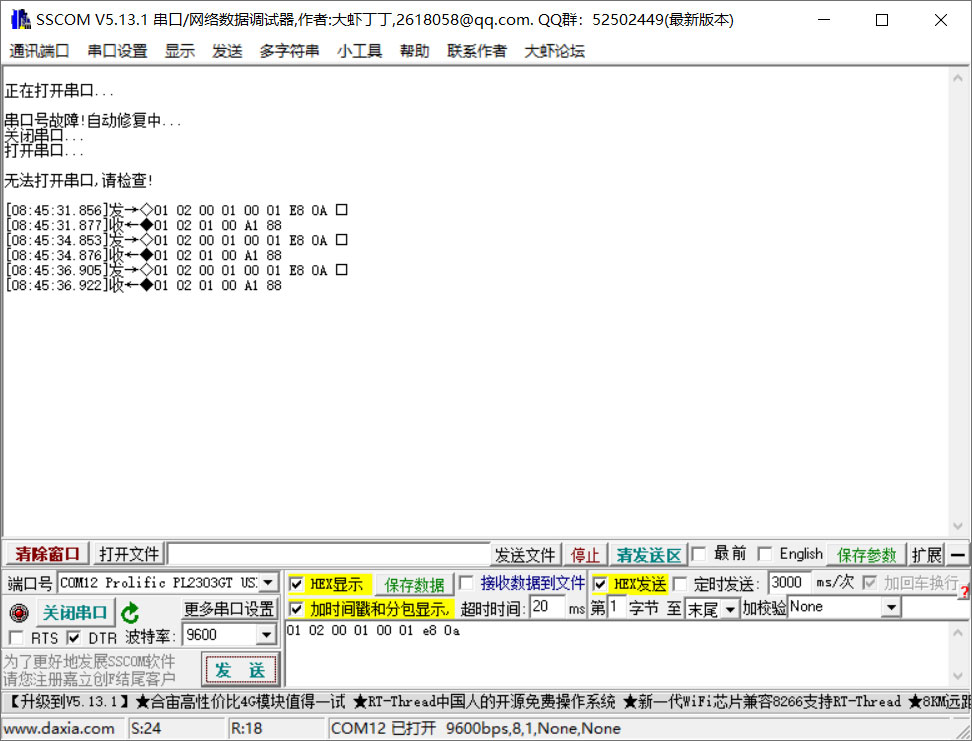972x741 pixels.
Task: Click the file path input field
Action: (329, 554)
